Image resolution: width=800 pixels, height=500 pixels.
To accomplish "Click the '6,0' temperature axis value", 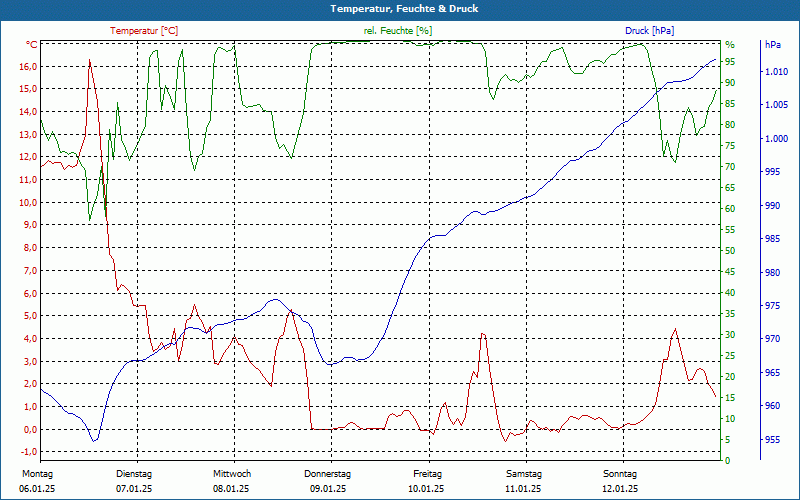I will pos(30,293).
